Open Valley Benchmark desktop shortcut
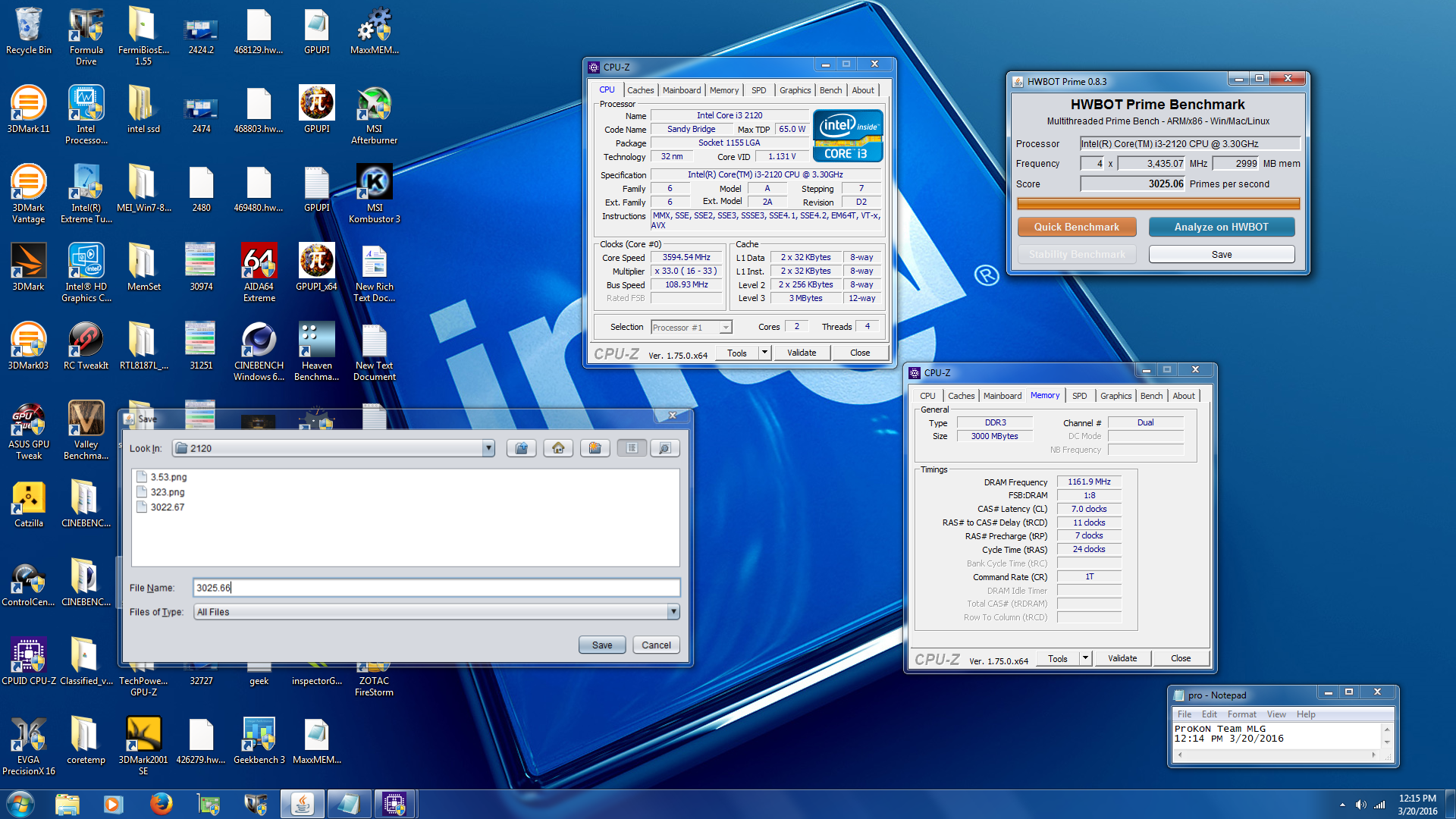Viewport: 1456px width, 819px height. tap(86, 431)
